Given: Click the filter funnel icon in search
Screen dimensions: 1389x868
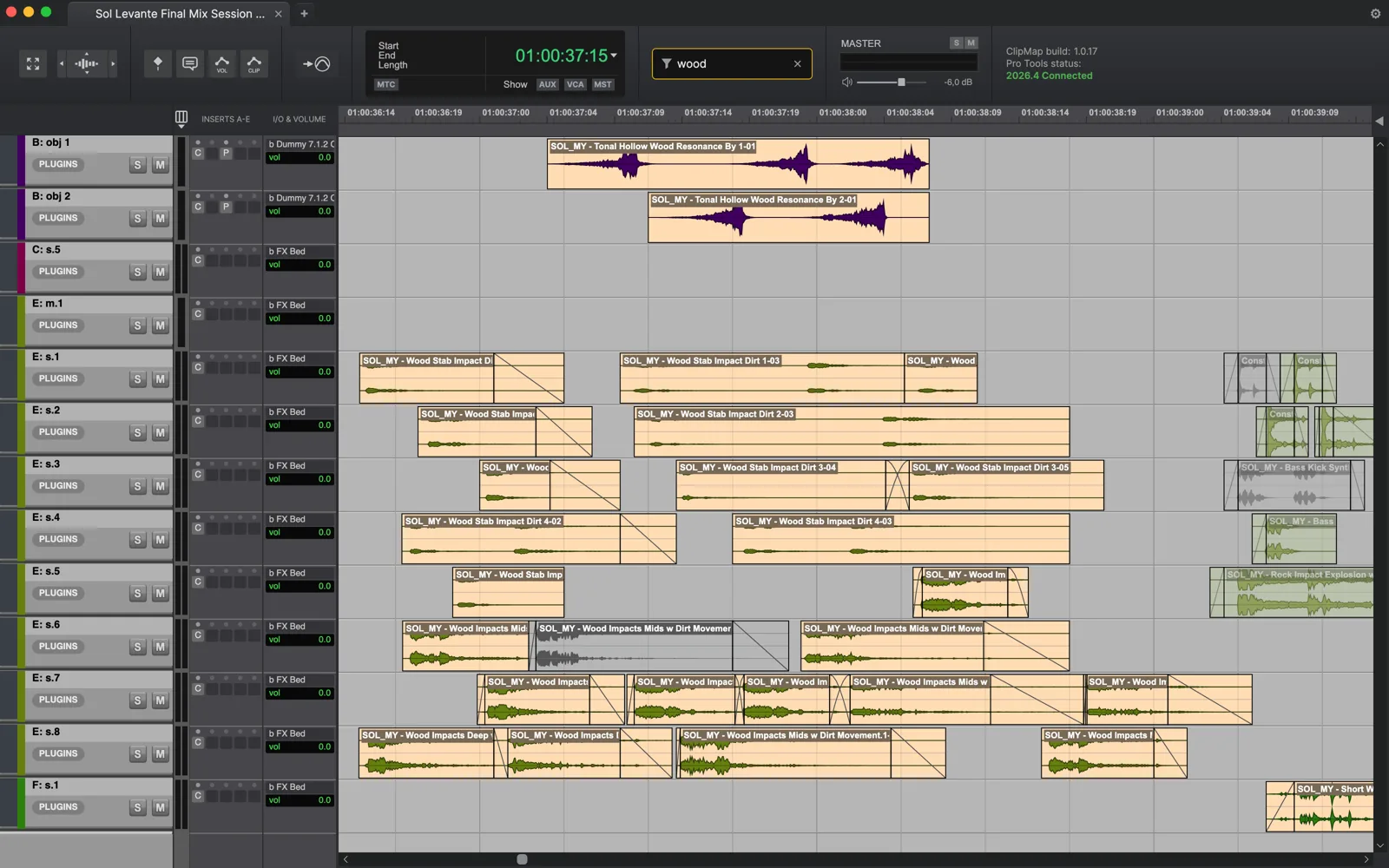Looking at the screenshot, I should [x=667, y=63].
